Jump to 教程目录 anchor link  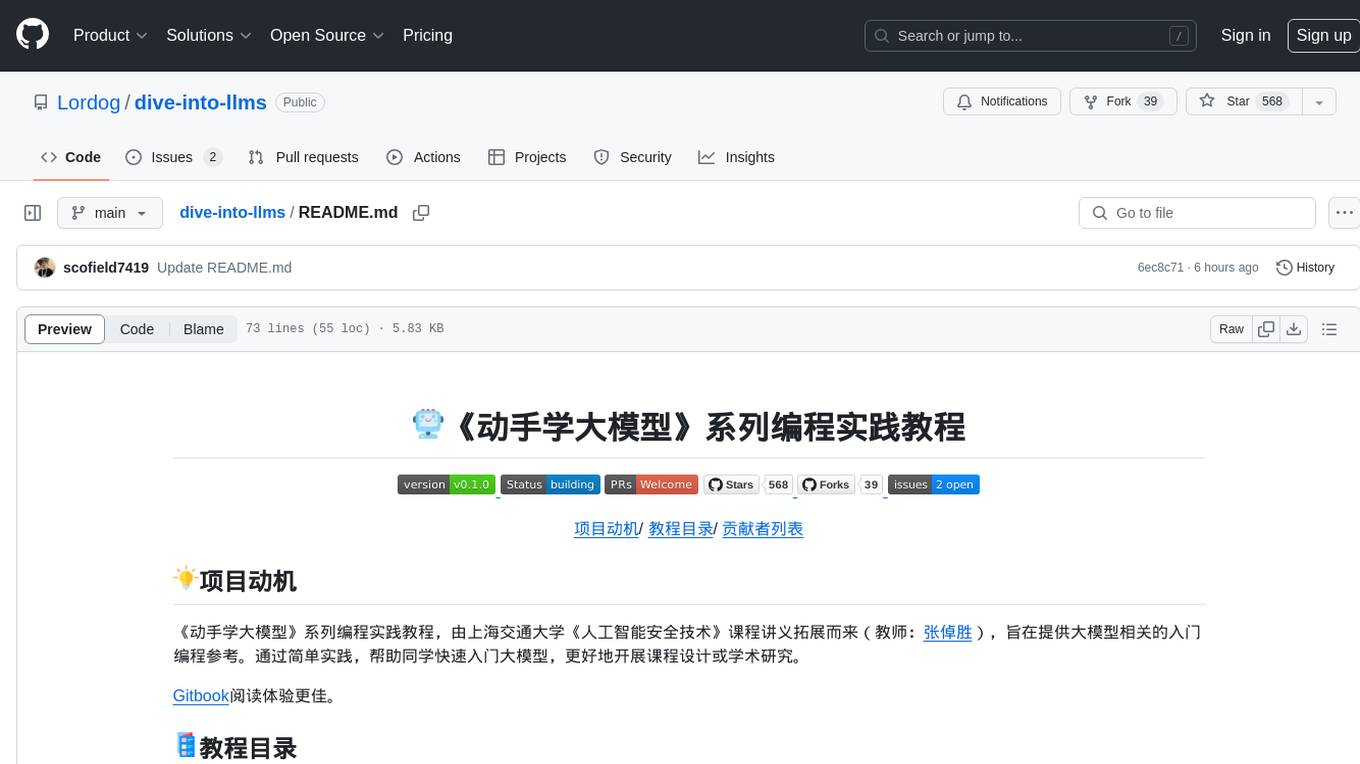click(681, 529)
